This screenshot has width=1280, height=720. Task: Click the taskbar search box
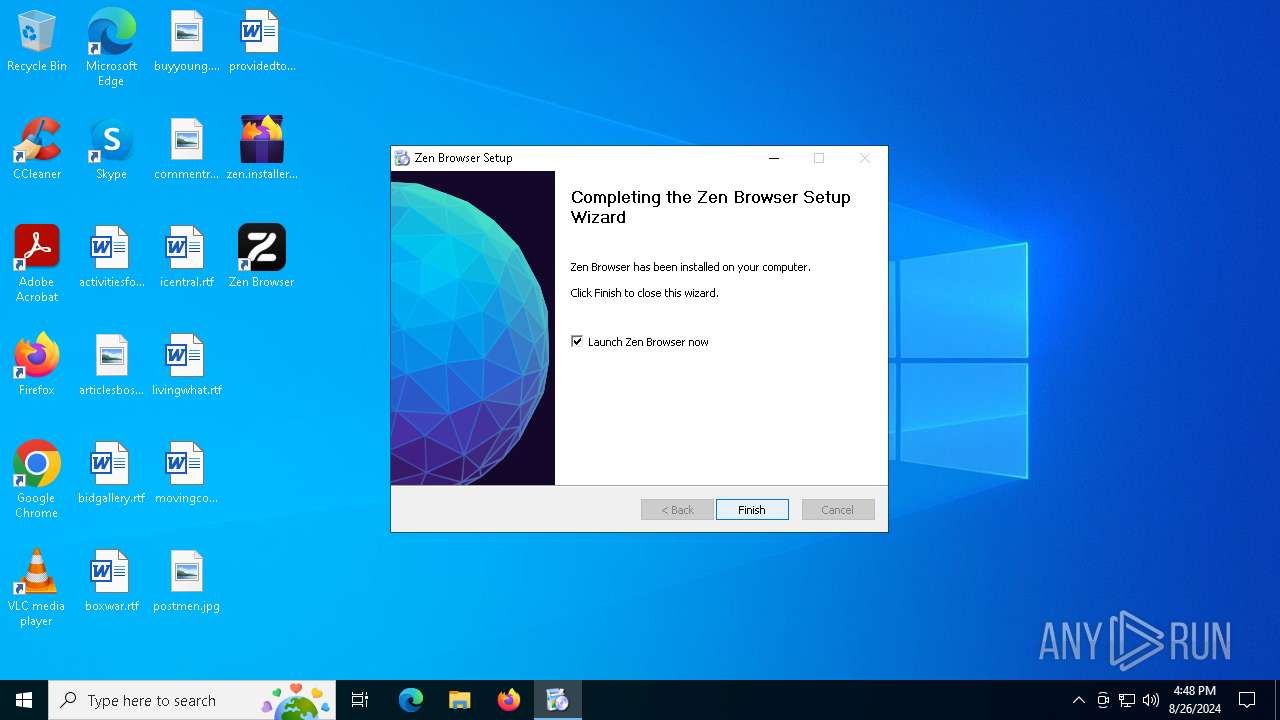[x=192, y=700]
